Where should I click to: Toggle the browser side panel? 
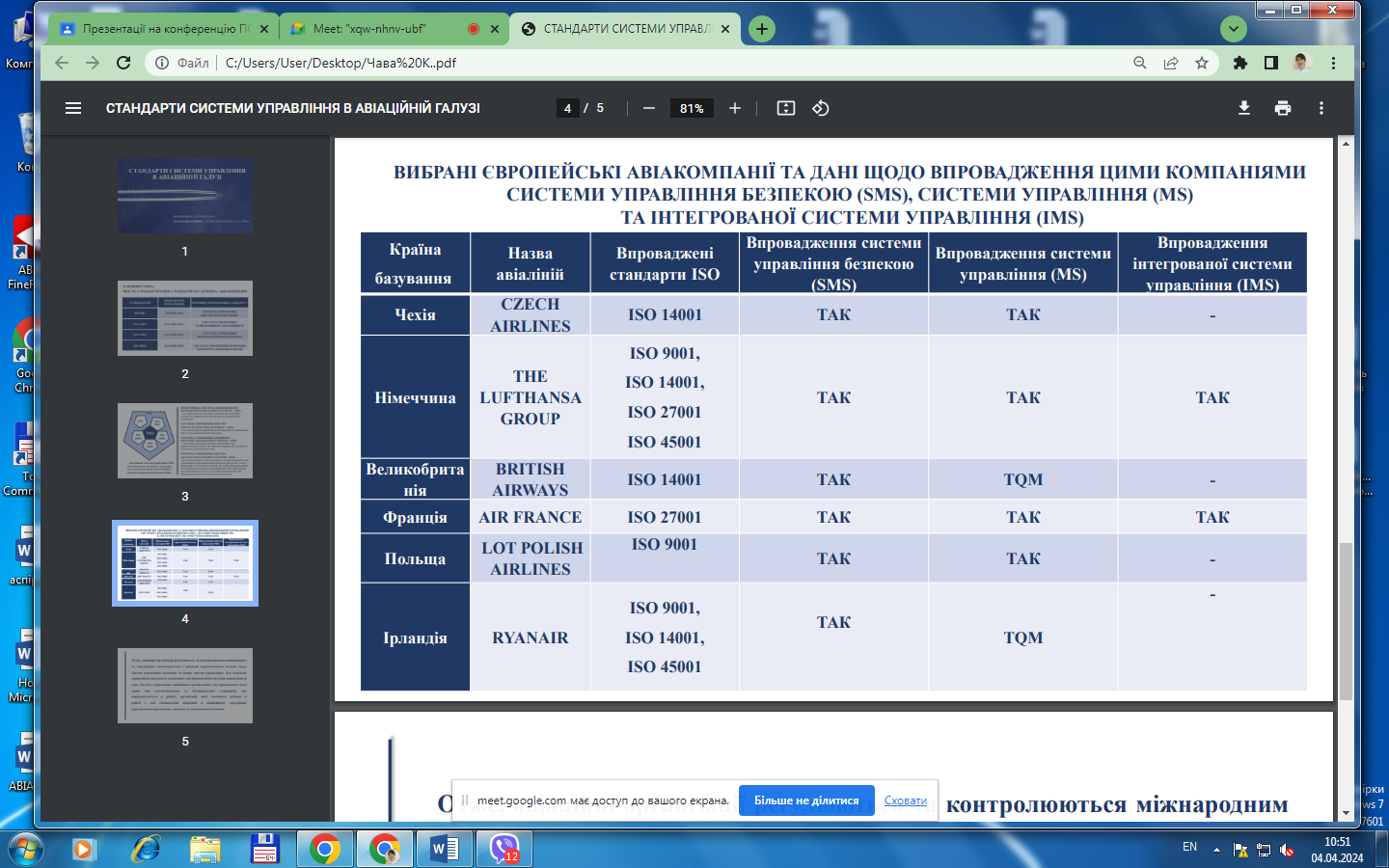pyautogui.click(x=1271, y=63)
